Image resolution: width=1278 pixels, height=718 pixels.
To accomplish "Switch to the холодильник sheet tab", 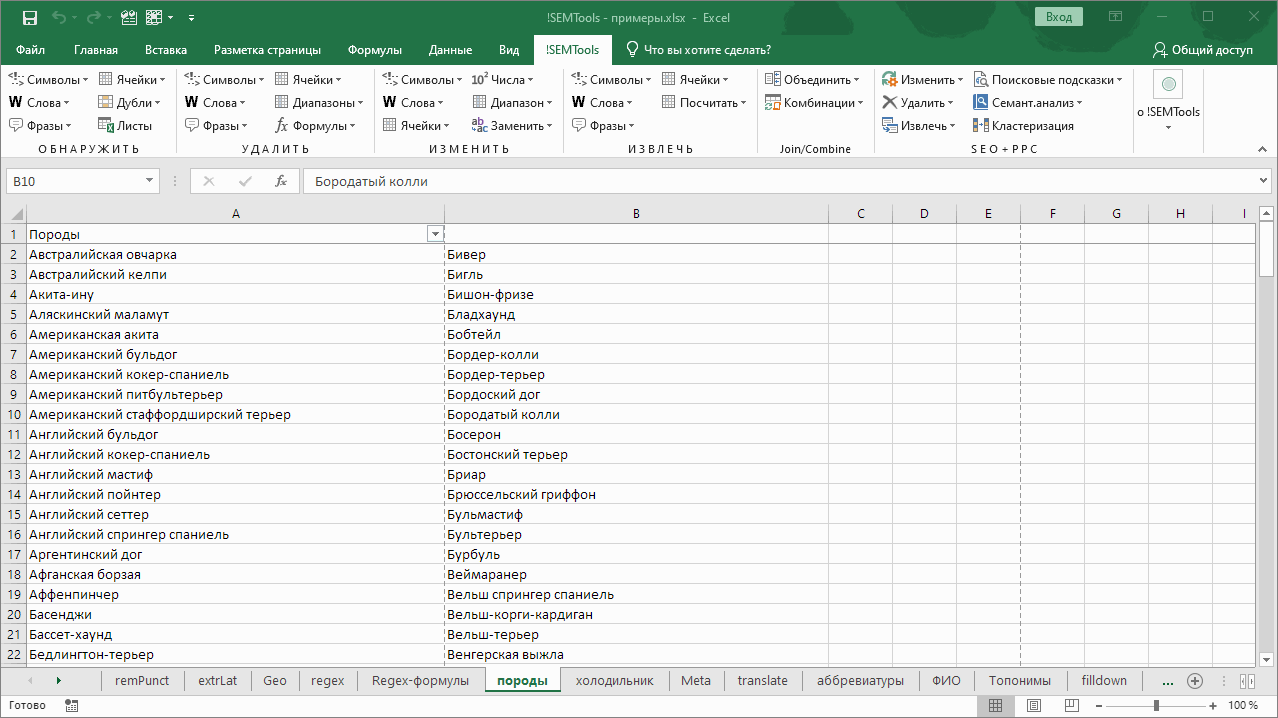I will [614, 681].
